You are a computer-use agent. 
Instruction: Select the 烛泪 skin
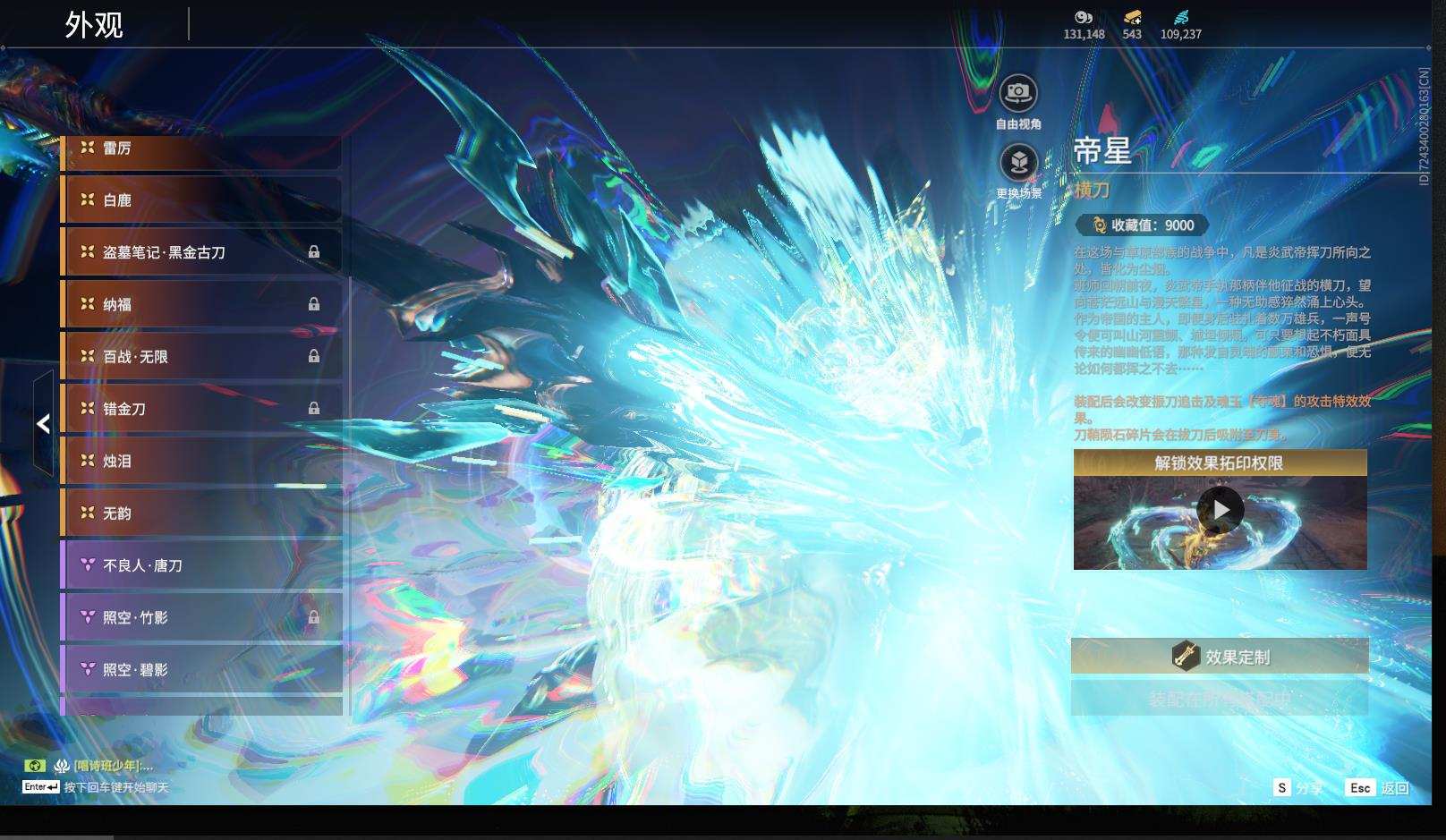[201, 461]
